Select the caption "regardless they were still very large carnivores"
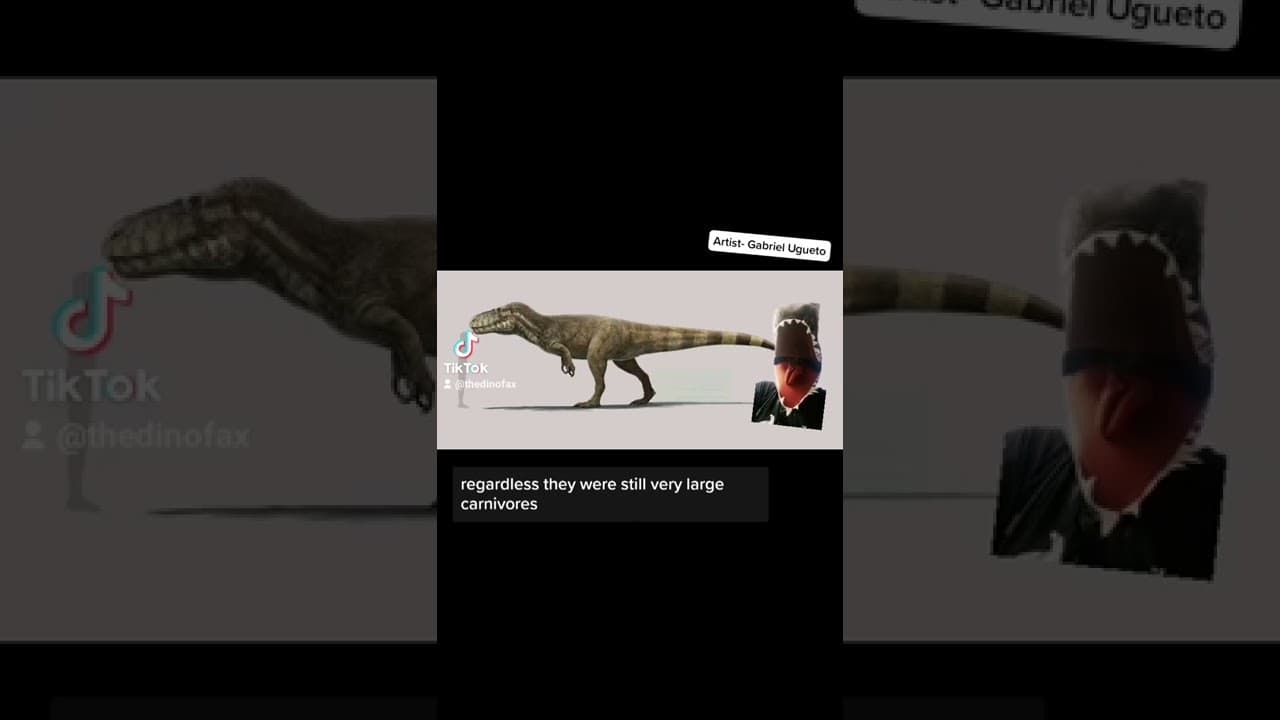Image resolution: width=1280 pixels, height=720 pixels. (610, 494)
